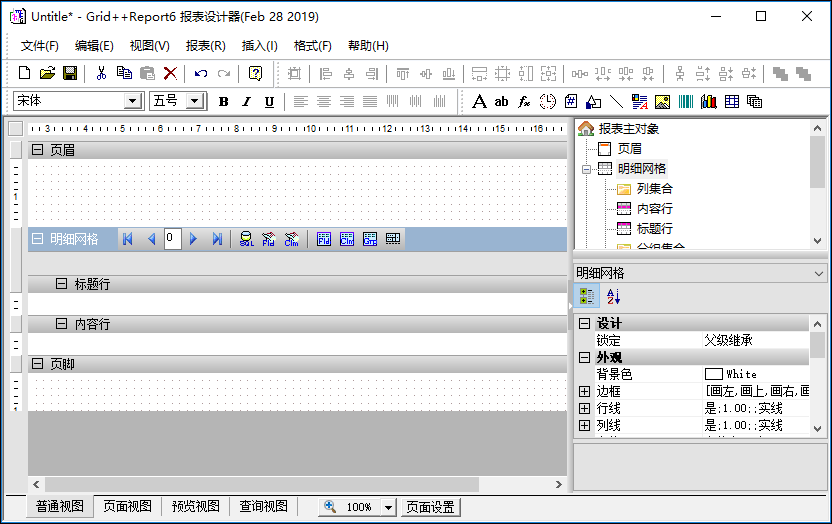Screen dimensions: 832x524
Task: Insert picture box icon
Action: click(x=662, y=101)
